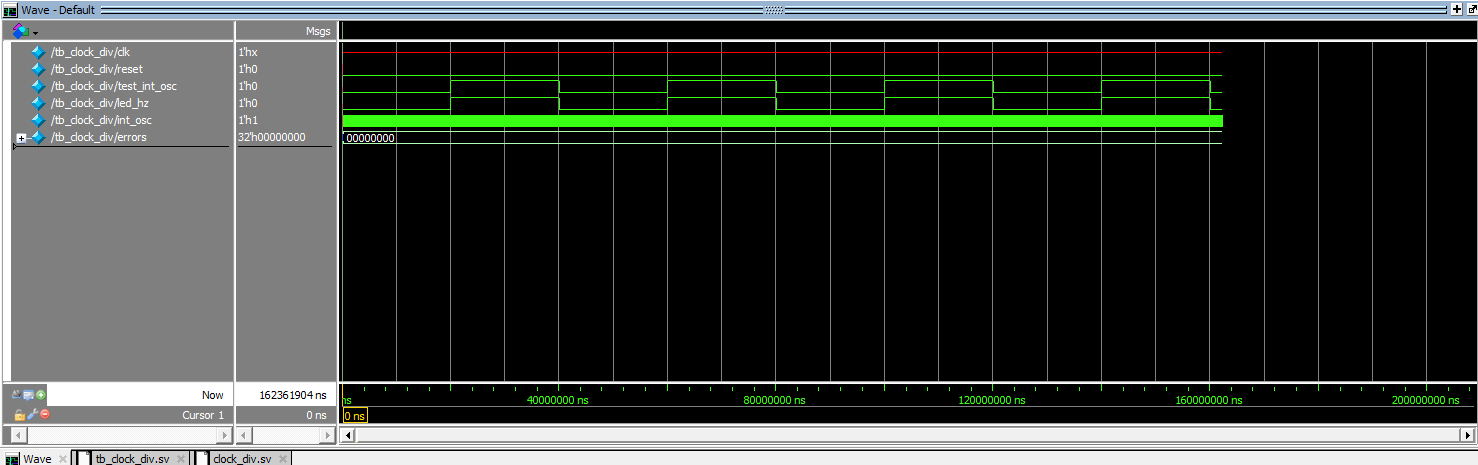Click the Cursor 1 label
Image resolution: width=1478 pixels, height=465 pixels.
[204, 415]
